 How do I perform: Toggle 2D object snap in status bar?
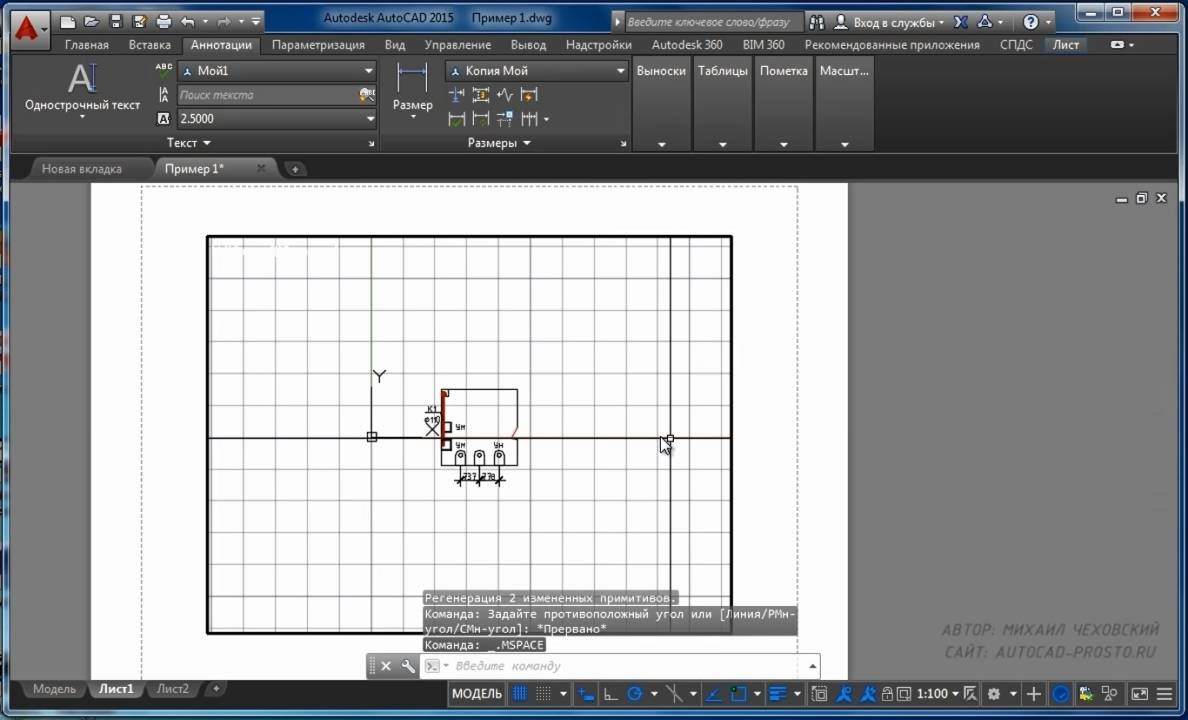[x=738, y=693]
